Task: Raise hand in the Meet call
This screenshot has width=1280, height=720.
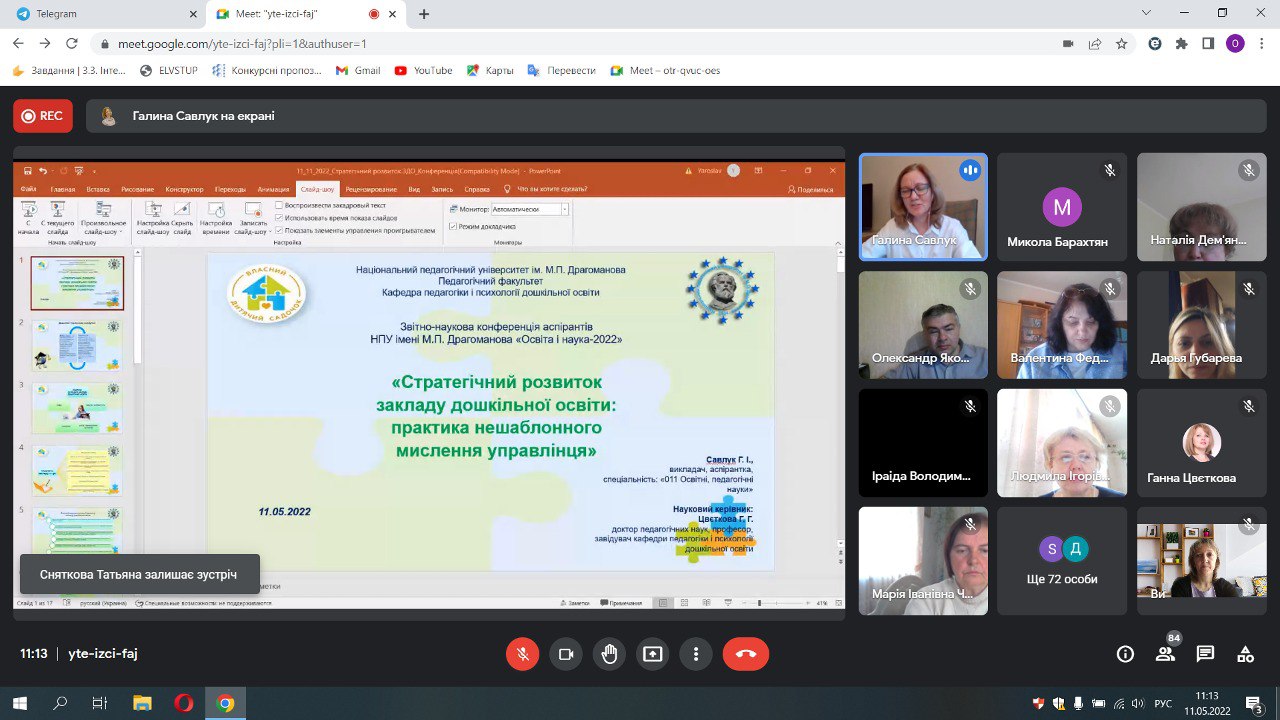Action: point(609,655)
